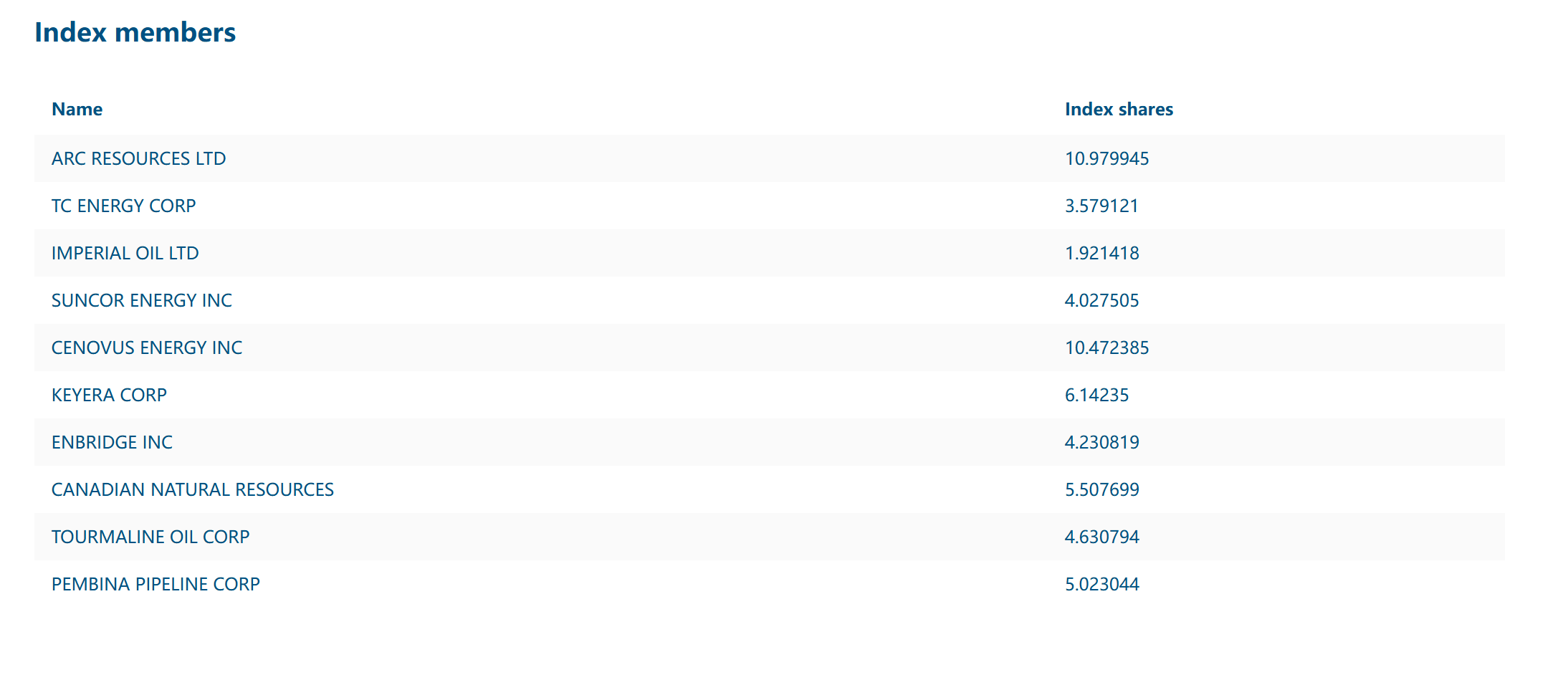Image resolution: width=1568 pixels, height=680 pixels.
Task: Select Keyera's shares value 6.14235
Action: (1096, 395)
